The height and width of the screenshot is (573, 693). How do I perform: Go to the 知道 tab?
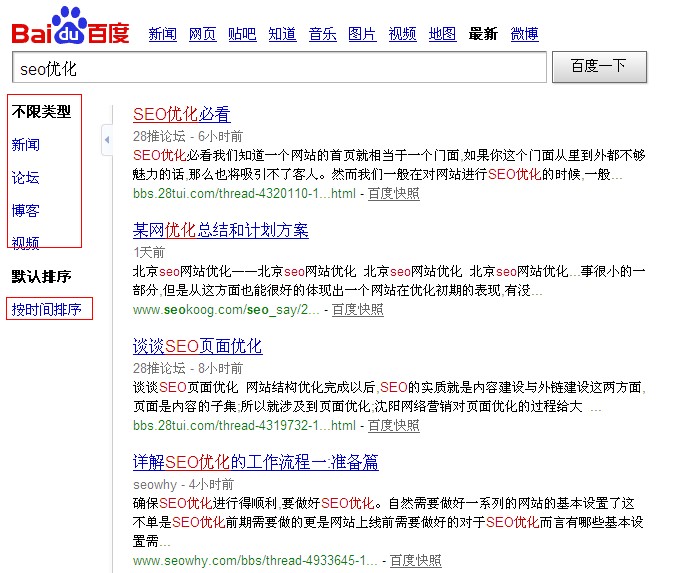point(282,35)
